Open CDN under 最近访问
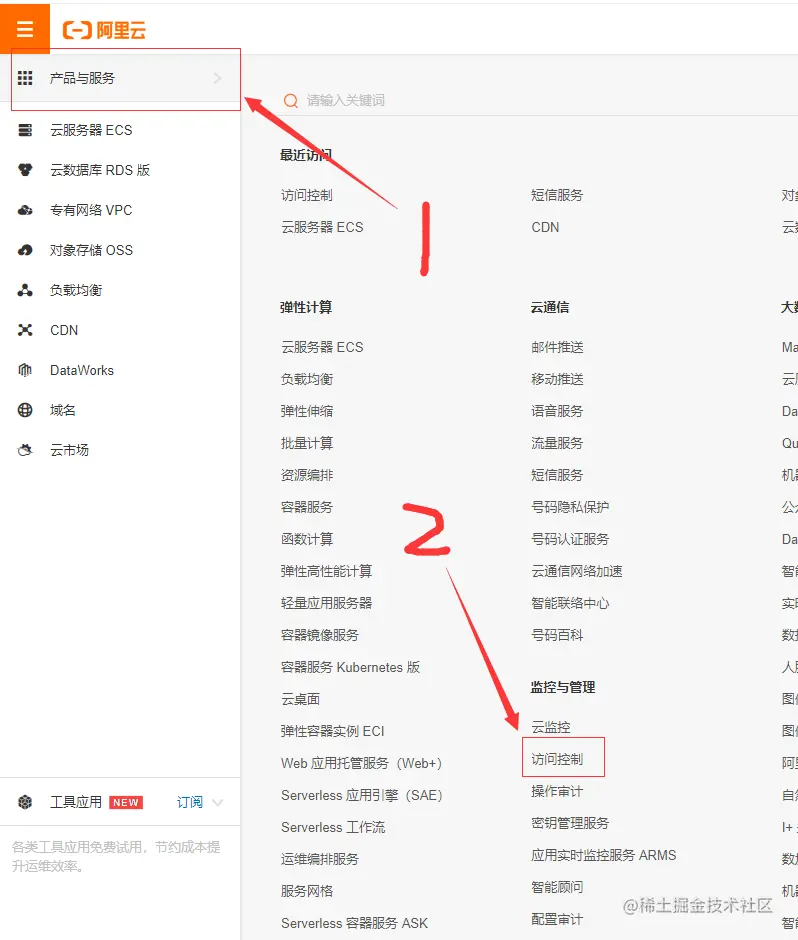 545,227
